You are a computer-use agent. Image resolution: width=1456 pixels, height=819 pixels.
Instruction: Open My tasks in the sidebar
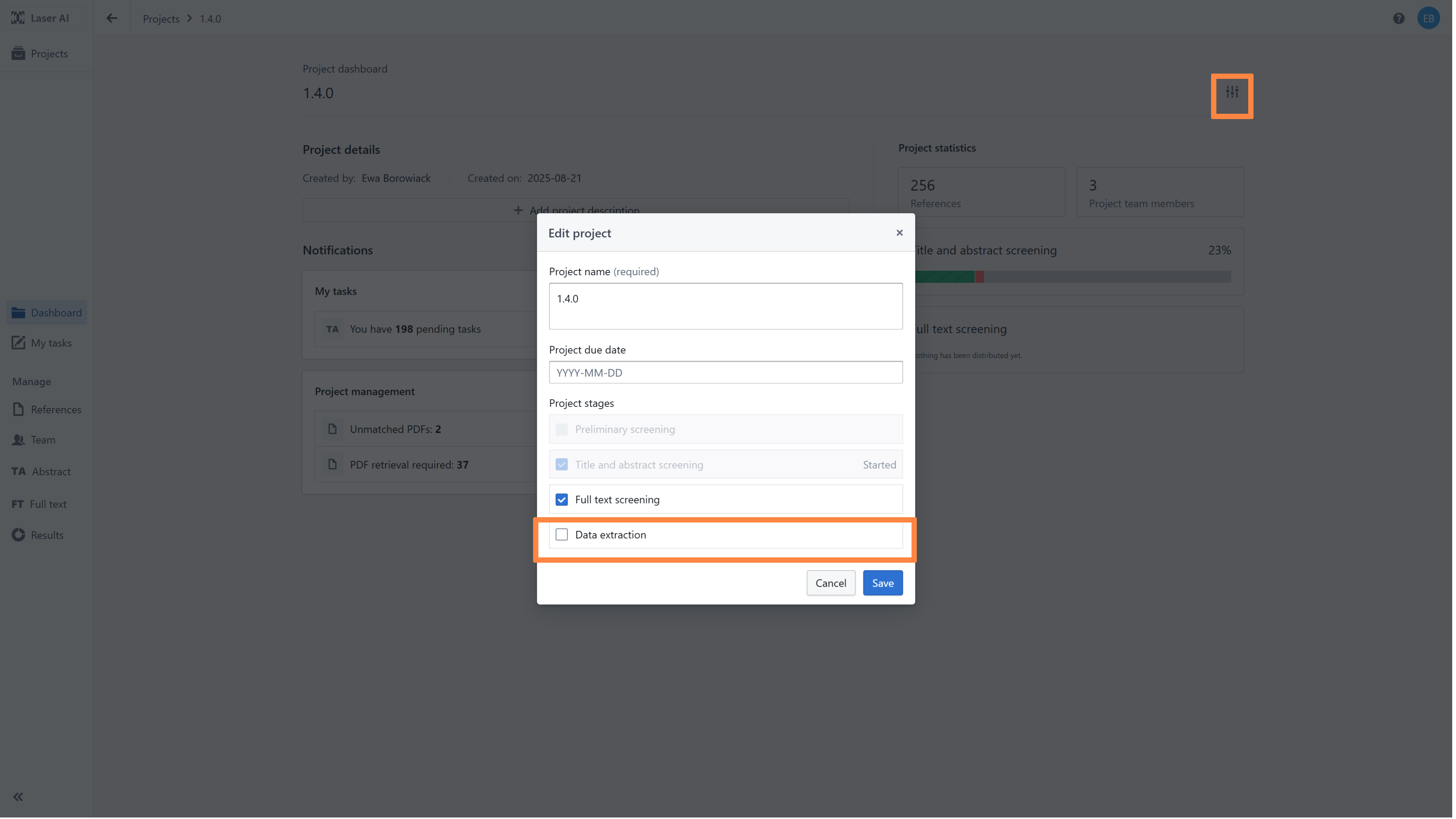click(x=47, y=343)
